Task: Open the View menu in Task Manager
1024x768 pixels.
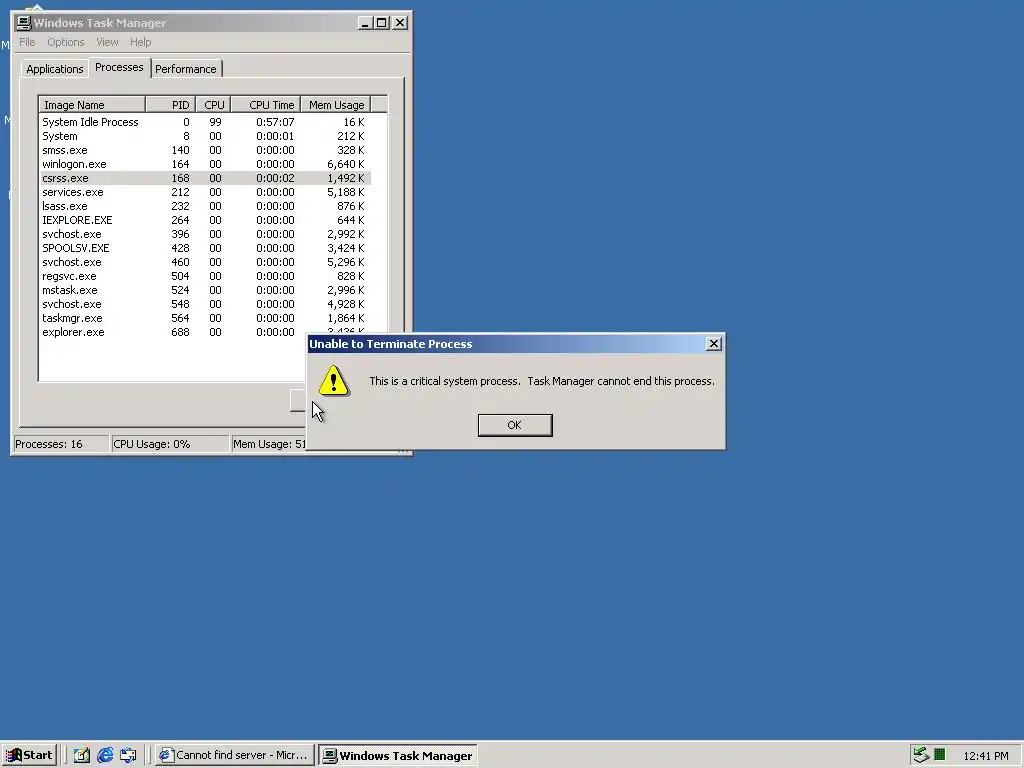Action: (x=107, y=42)
